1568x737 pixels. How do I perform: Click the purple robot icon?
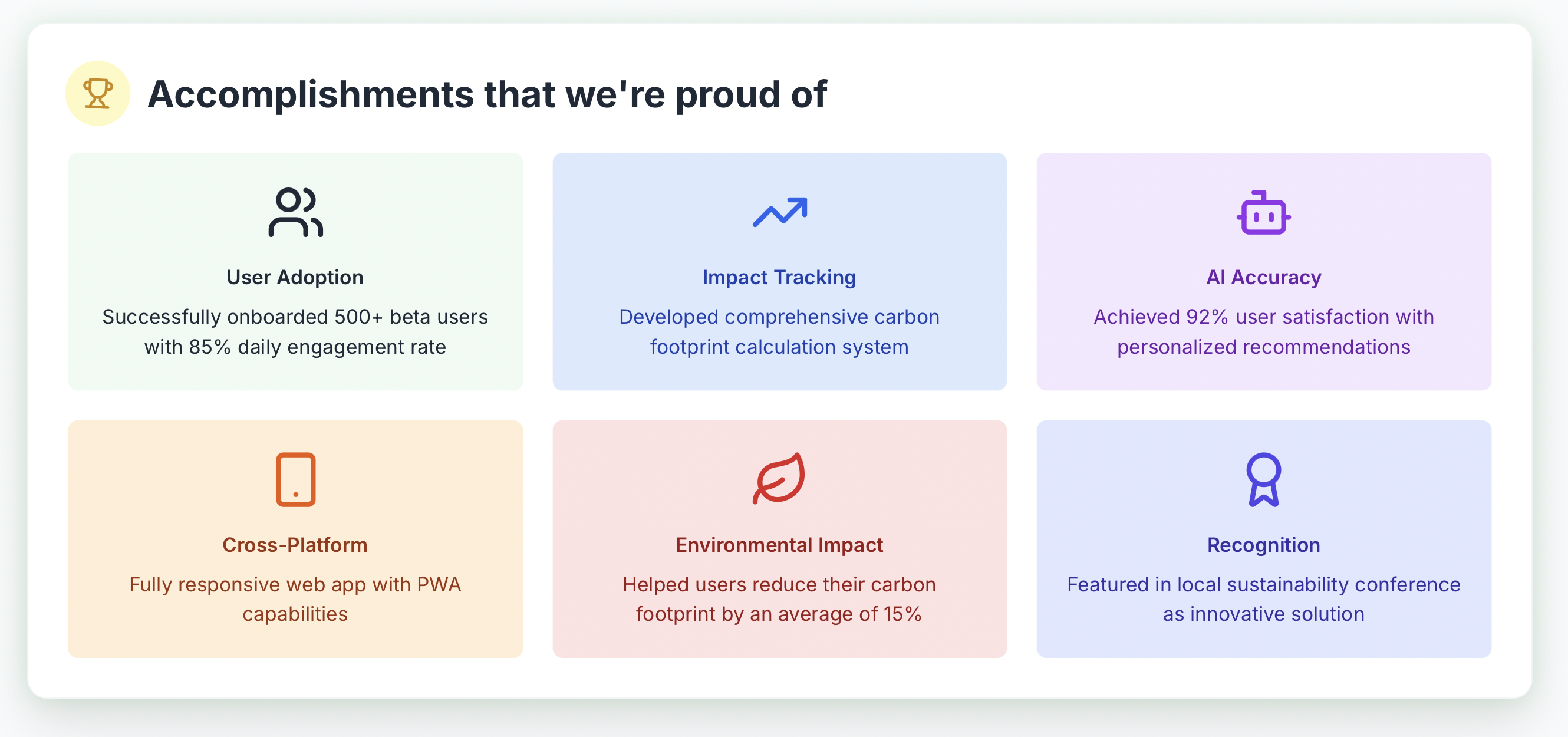(1264, 212)
